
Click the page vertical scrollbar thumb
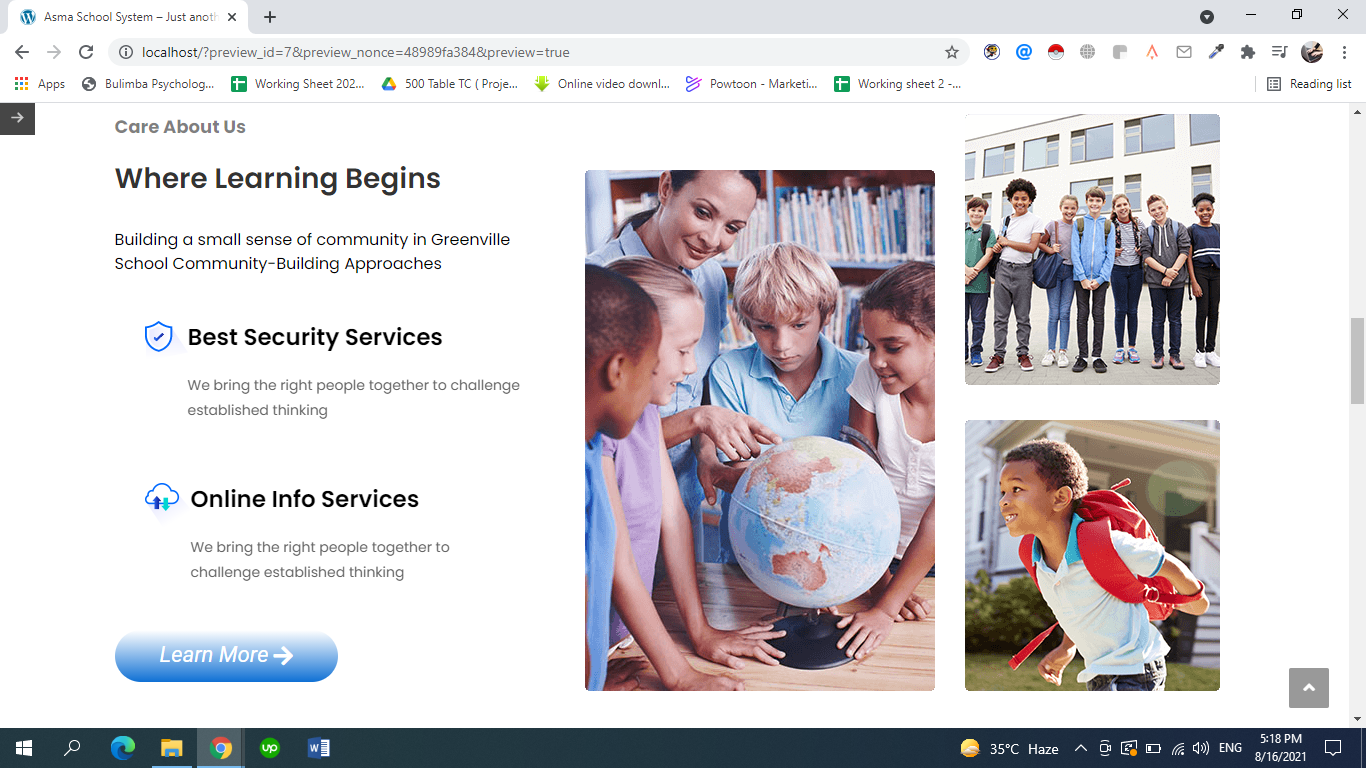[1357, 360]
